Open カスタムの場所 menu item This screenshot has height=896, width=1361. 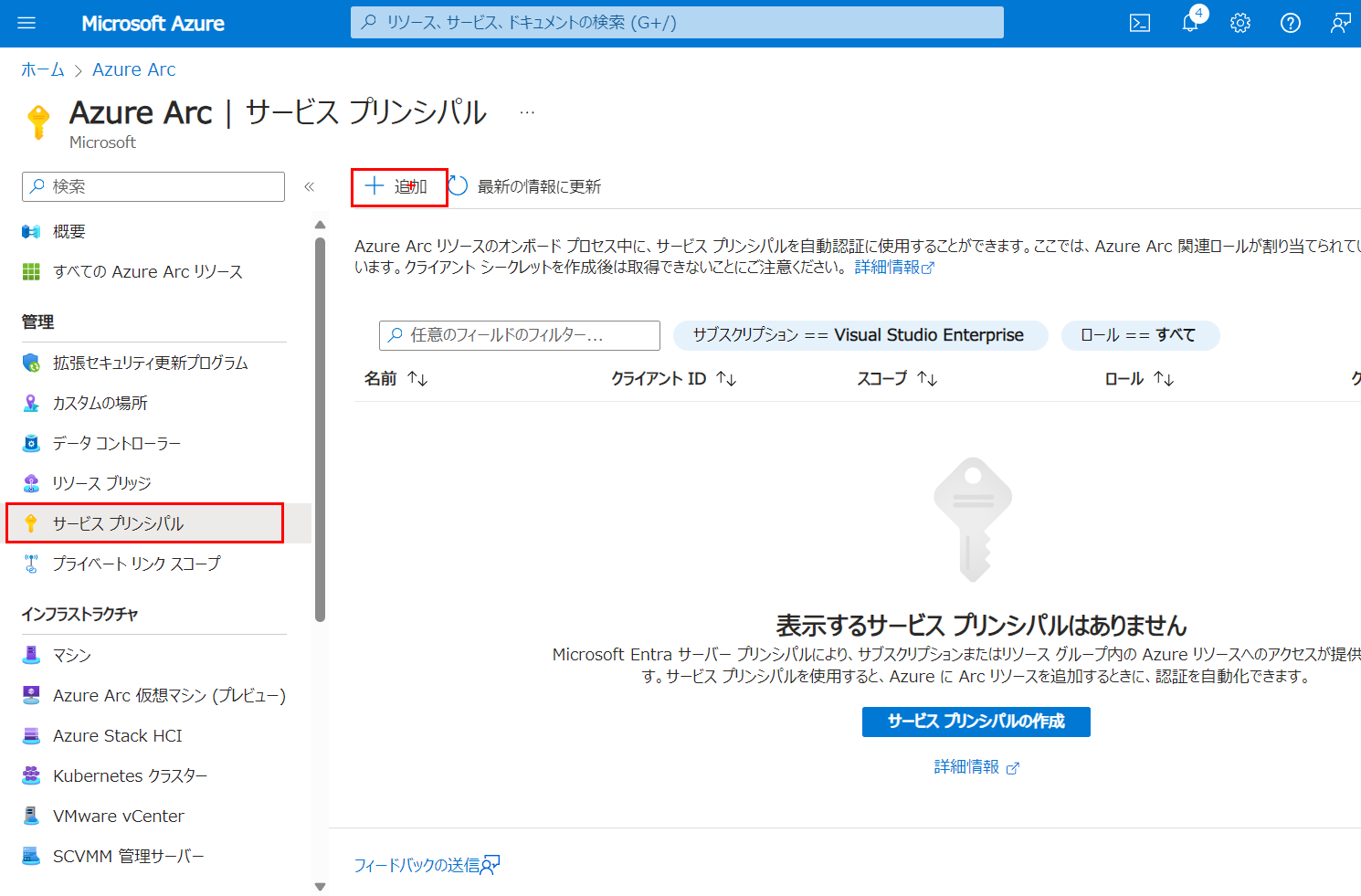[100, 404]
